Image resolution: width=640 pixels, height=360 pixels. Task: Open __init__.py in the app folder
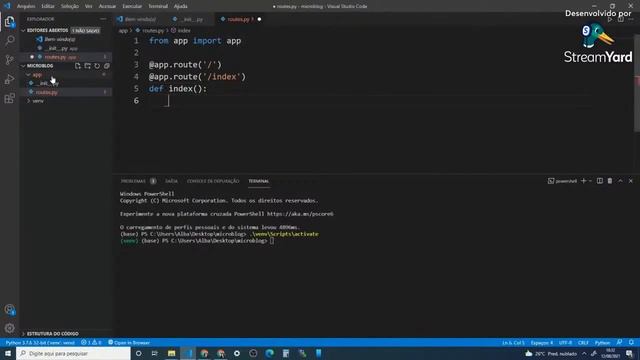[x=47, y=83]
